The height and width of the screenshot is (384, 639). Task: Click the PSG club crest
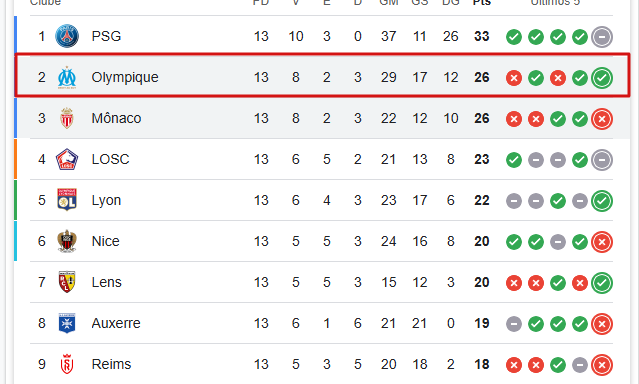point(67,36)
